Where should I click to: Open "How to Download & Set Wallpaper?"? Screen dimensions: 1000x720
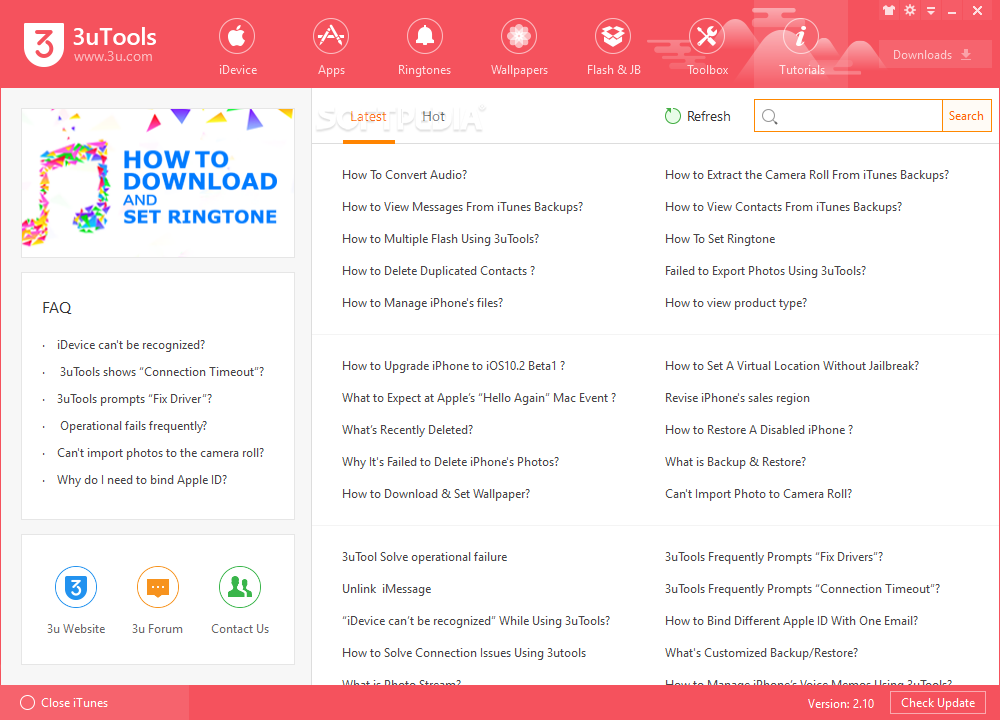[x=436, y=494]
